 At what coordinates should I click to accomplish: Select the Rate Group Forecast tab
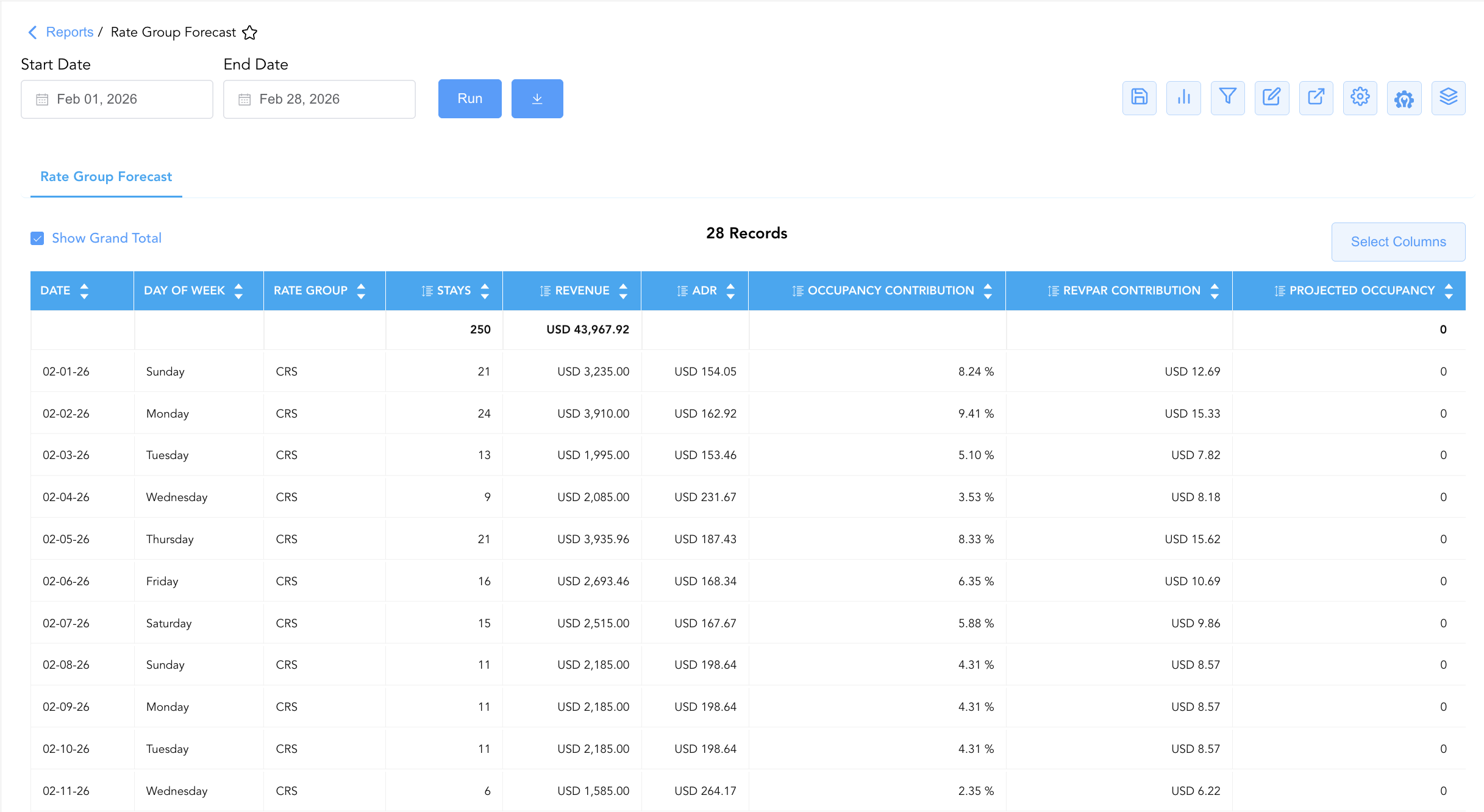(106, 177)
